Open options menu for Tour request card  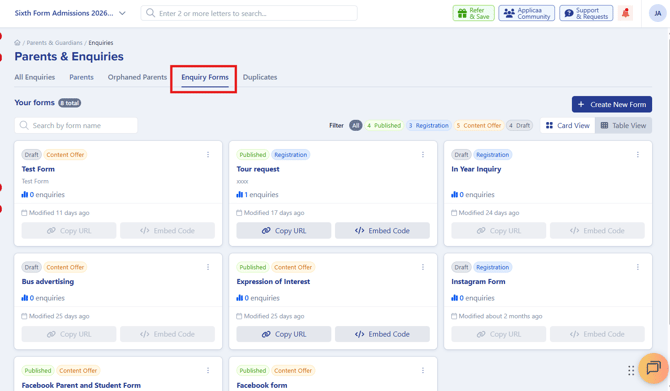[x=423, y=155]
